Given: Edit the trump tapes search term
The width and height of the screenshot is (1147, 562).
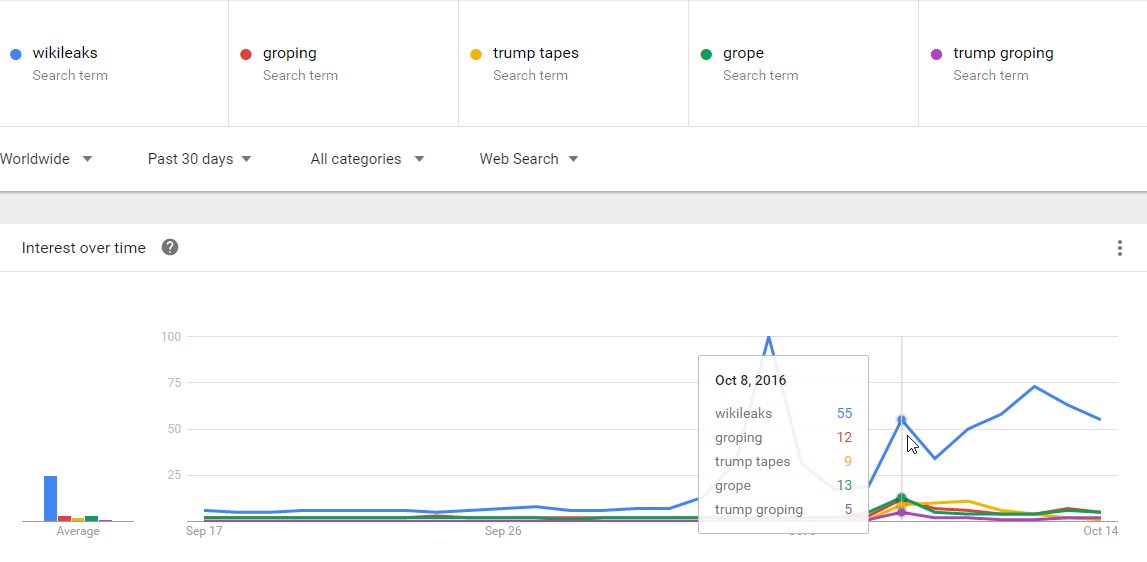Looking at the screenshot, I should (x=535, y=53).
